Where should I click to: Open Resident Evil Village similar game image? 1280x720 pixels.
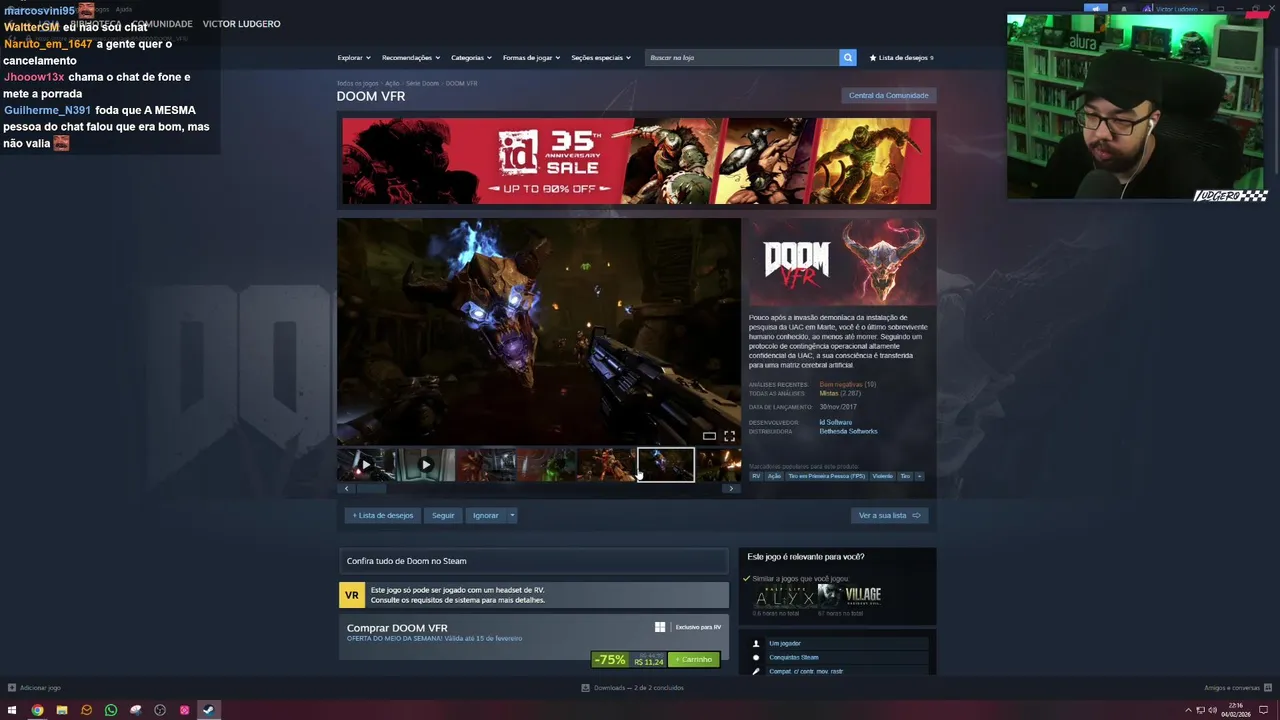pos(850,596)
